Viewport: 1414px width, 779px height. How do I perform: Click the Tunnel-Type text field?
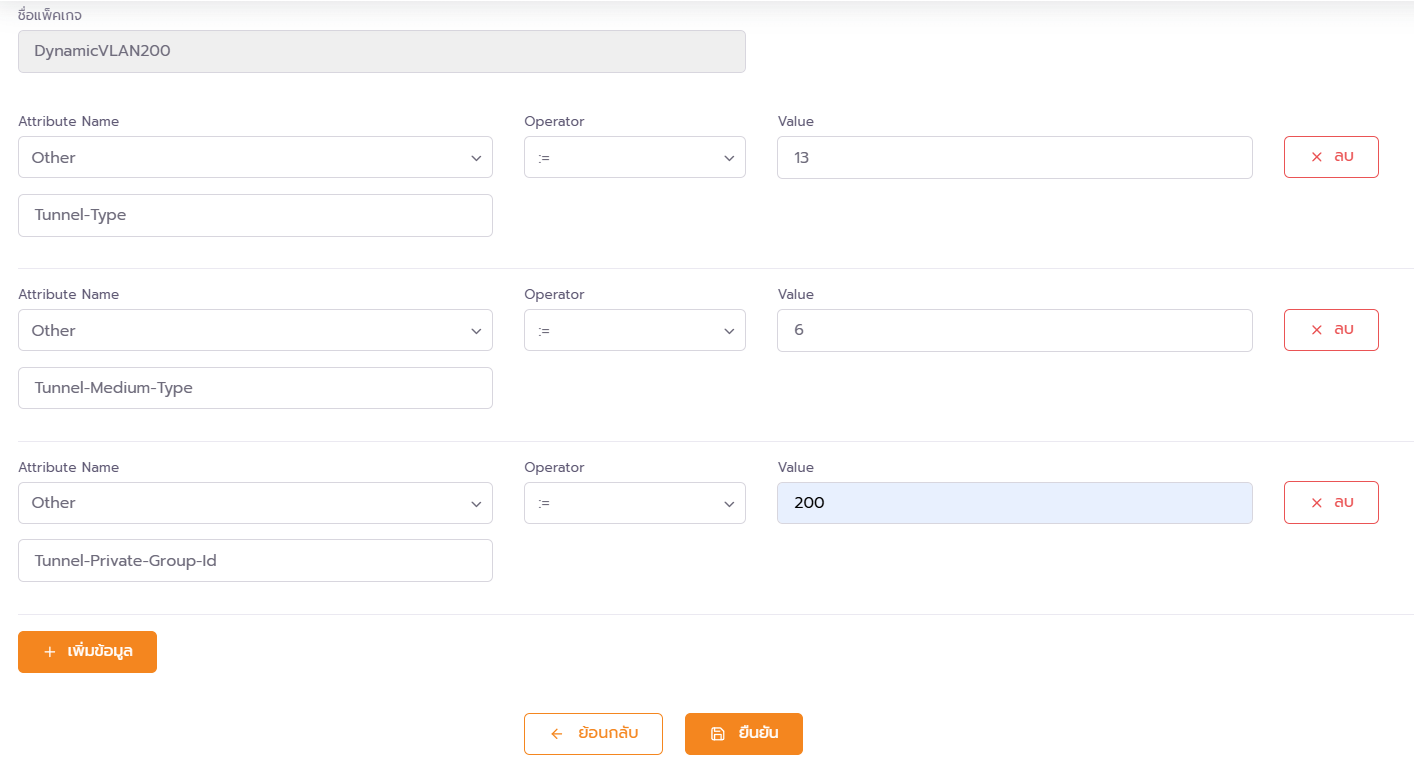[255, 215]
